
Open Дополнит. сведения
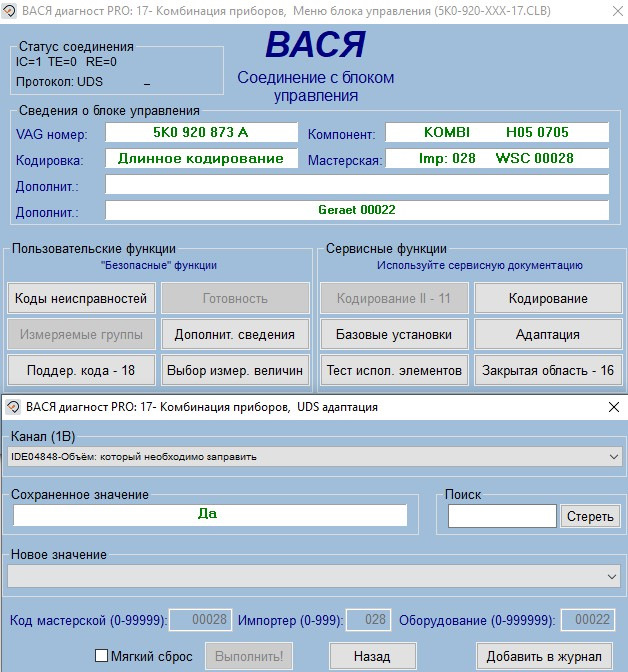pyautogui.click(x=235, y=334)
